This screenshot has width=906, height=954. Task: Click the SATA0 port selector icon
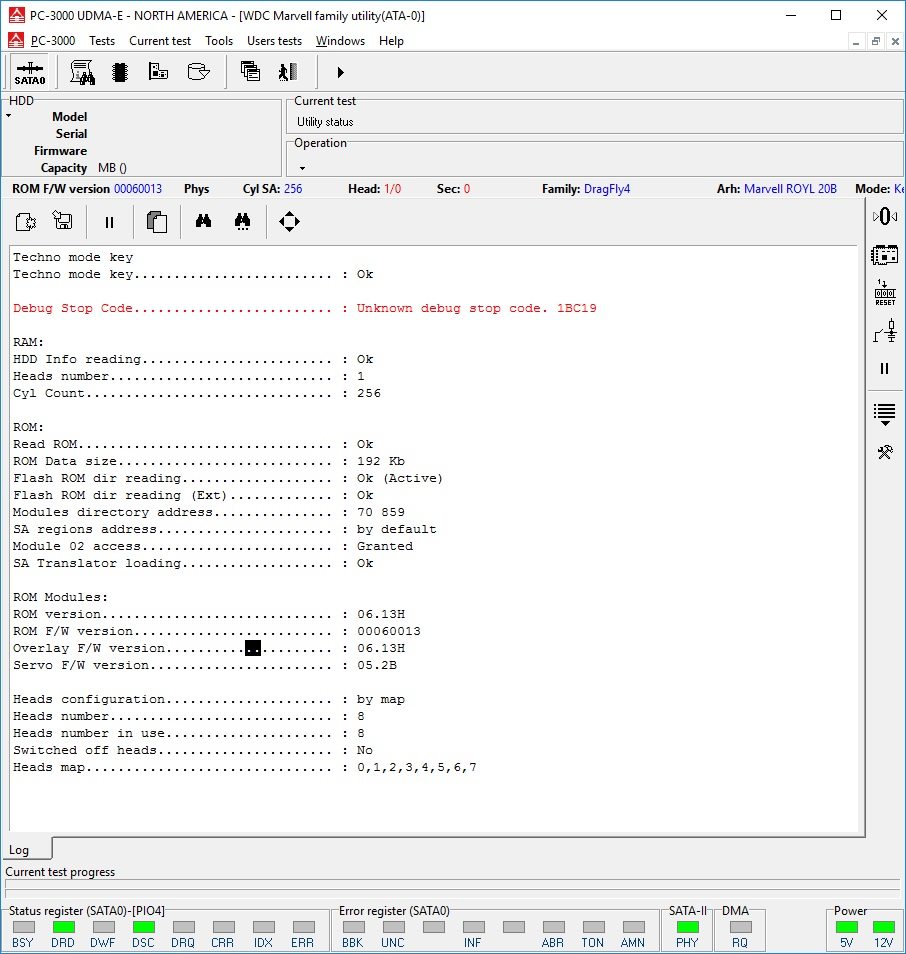click(29, 72)
